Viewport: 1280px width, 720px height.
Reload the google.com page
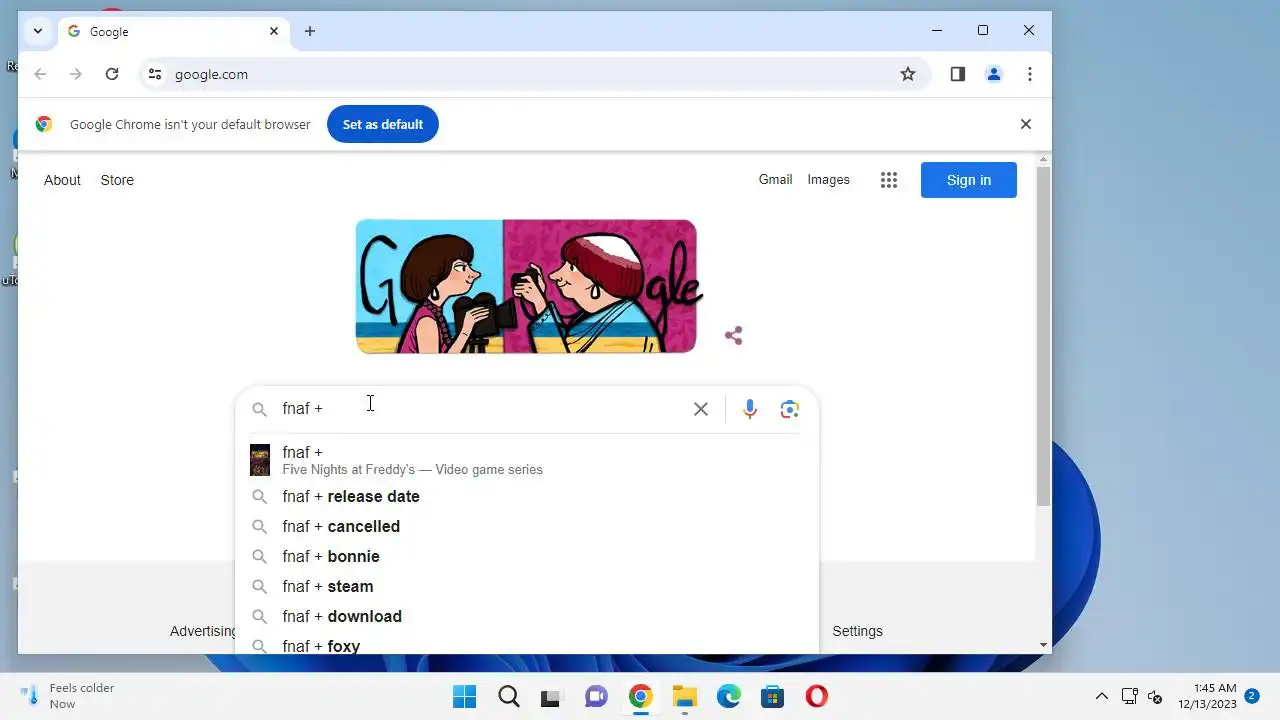click(x=112, y=74)
